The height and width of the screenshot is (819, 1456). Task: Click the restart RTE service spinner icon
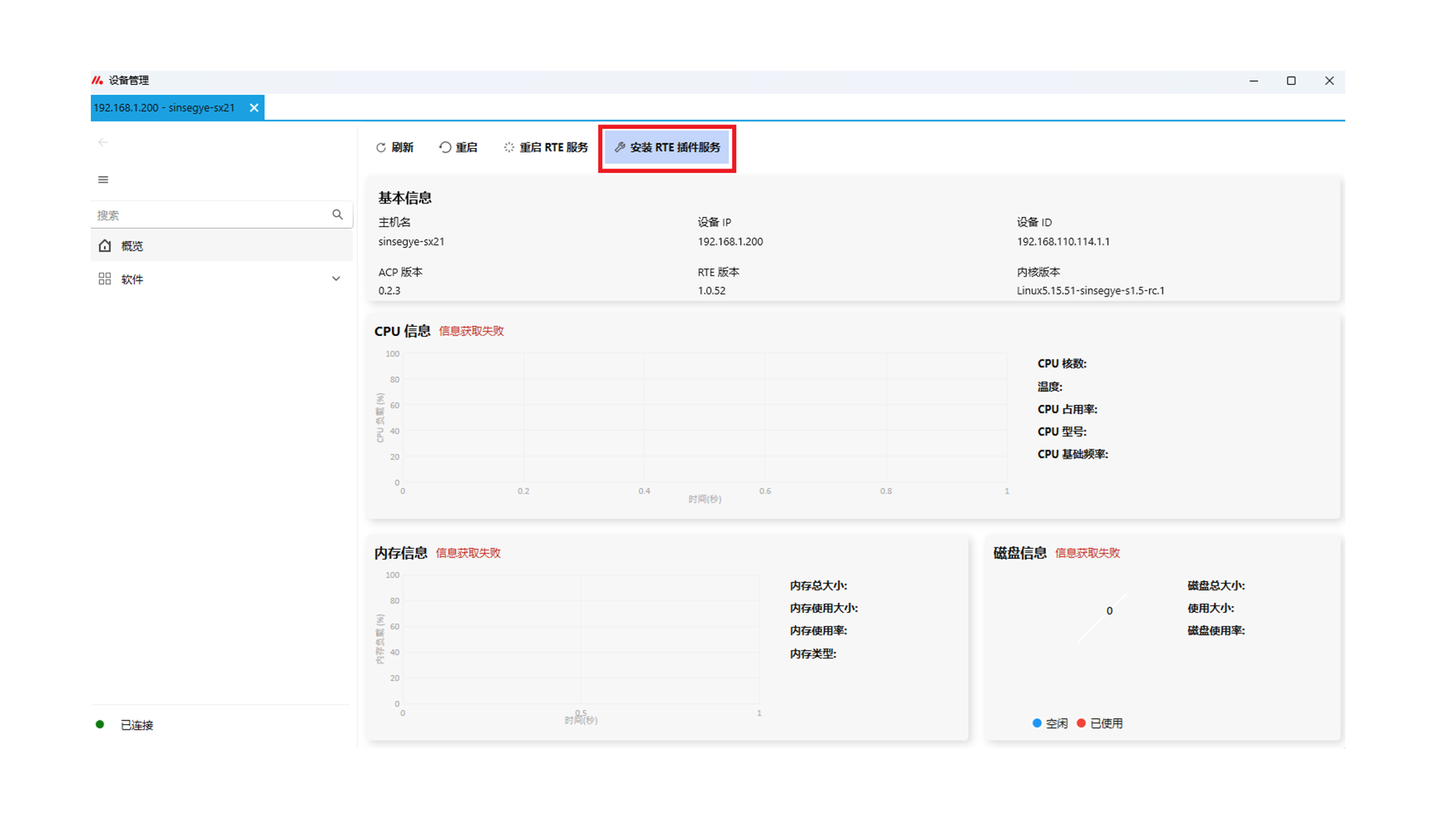(x=509, y=147)
